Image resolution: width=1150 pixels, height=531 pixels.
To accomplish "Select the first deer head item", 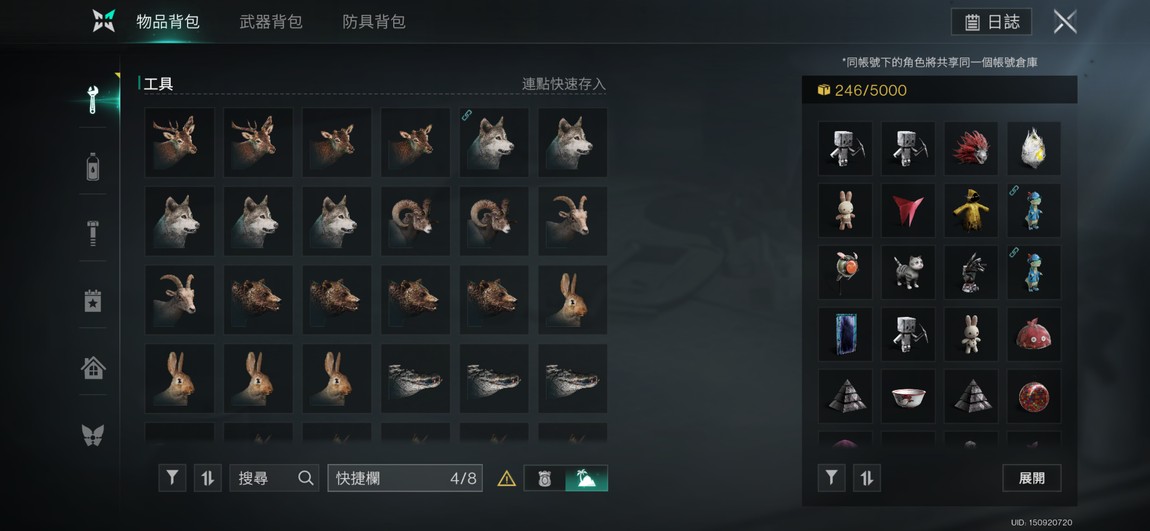I will point(180,142).
